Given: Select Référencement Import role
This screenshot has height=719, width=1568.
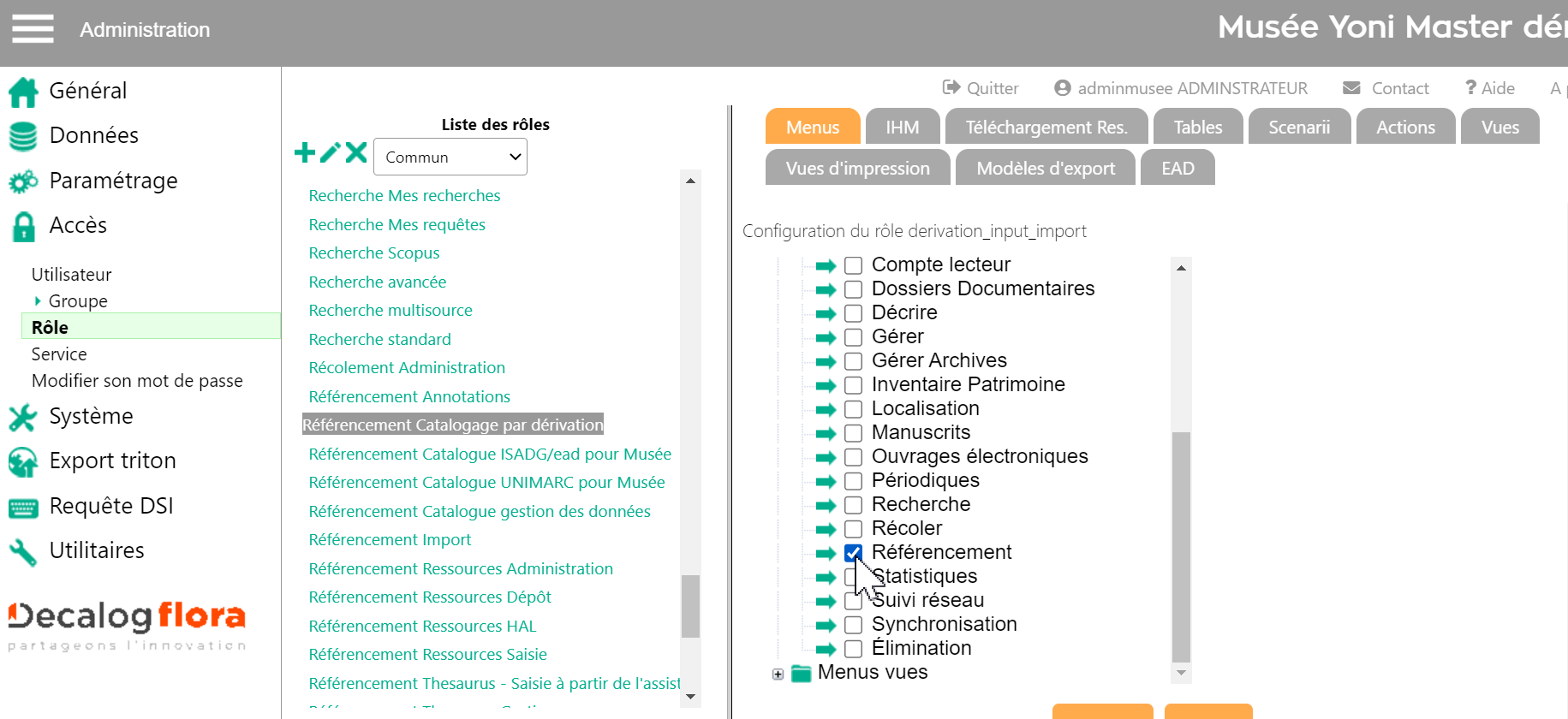Looking at the screenshot, I should 390,540.
